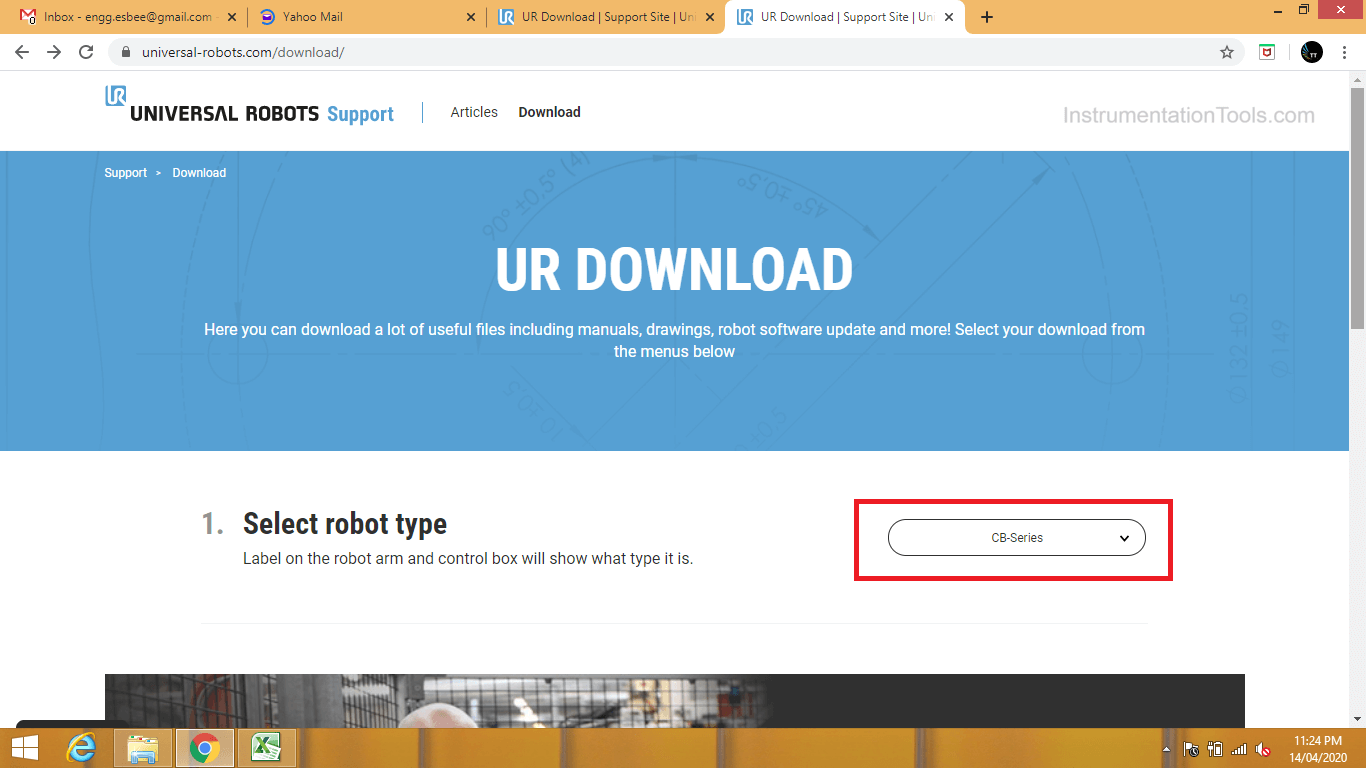Close the Yahoo Mail tab
This screenshot has width=1366, height=768.
[471, 17]
